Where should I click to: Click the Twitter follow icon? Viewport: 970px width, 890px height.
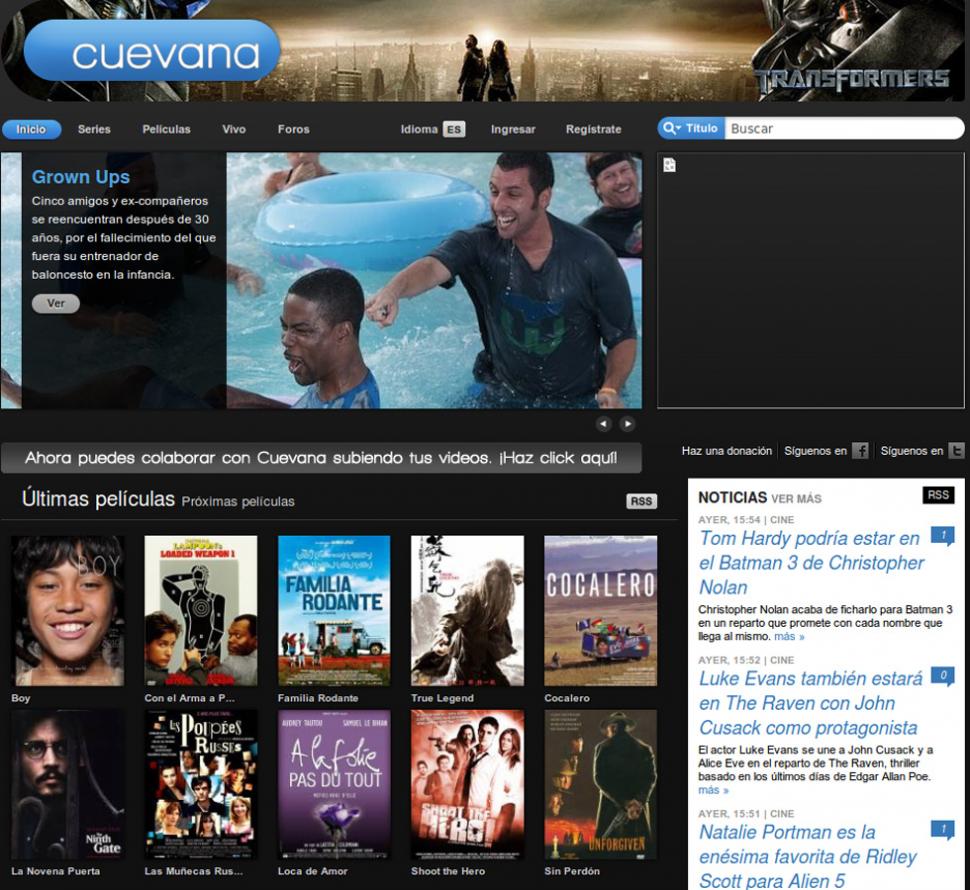(956, 451)
